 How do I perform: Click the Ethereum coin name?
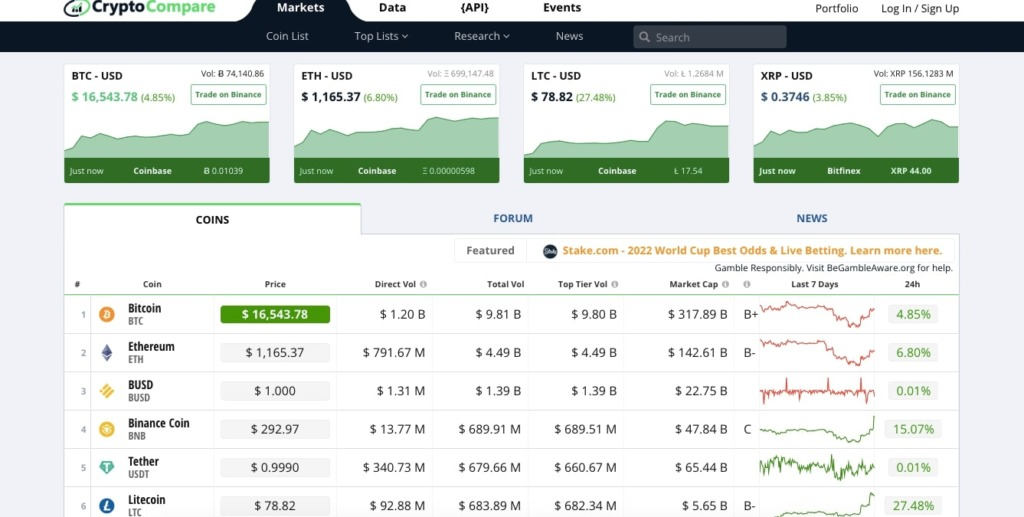point(151,347)
